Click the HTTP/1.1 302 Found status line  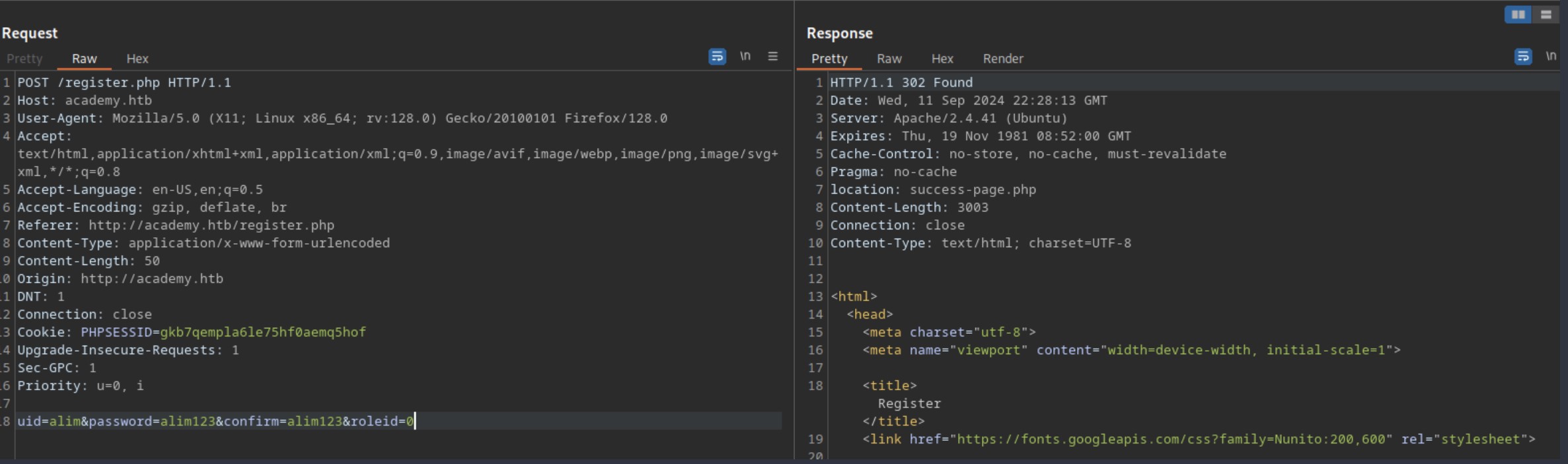[x=901, y=83]
